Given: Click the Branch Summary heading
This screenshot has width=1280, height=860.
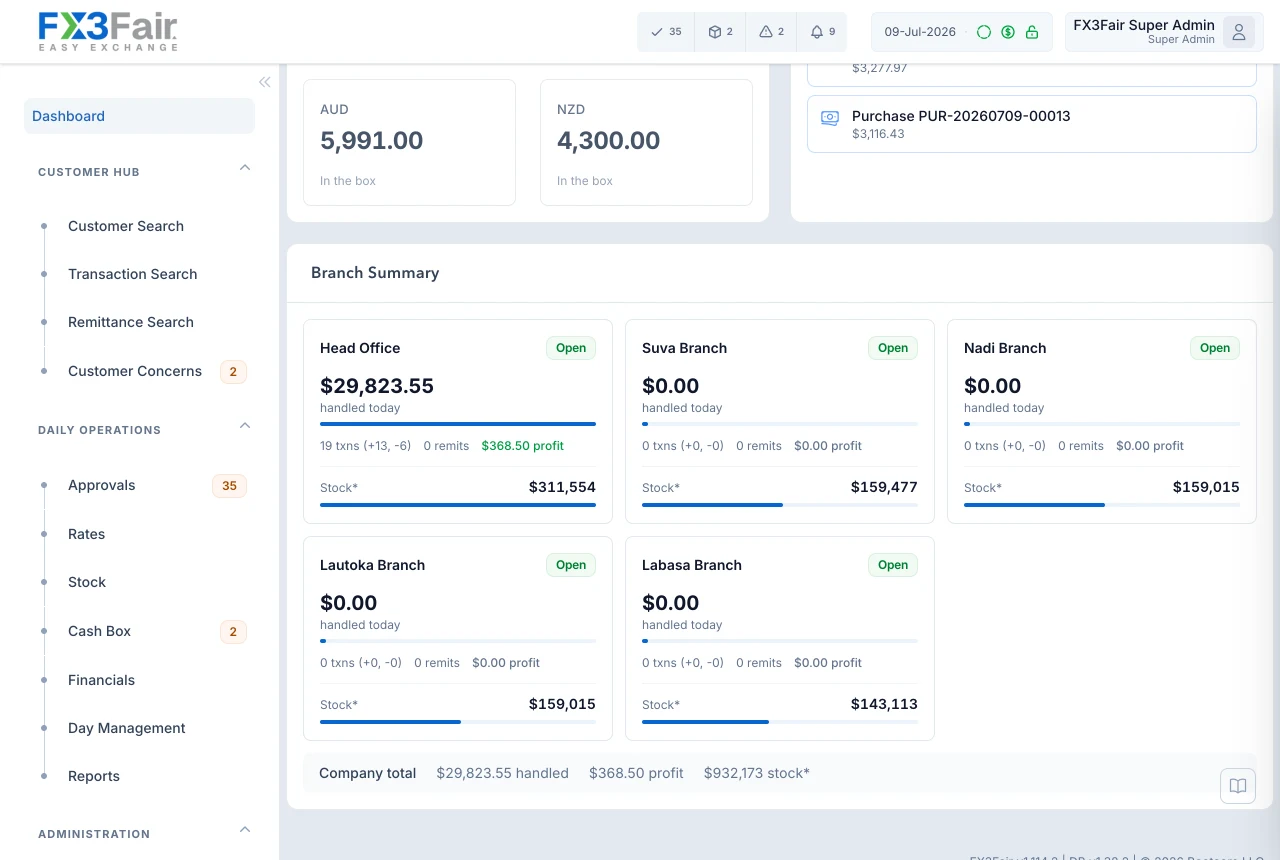Looking at the screenshot, I should [x=375, y=273].
